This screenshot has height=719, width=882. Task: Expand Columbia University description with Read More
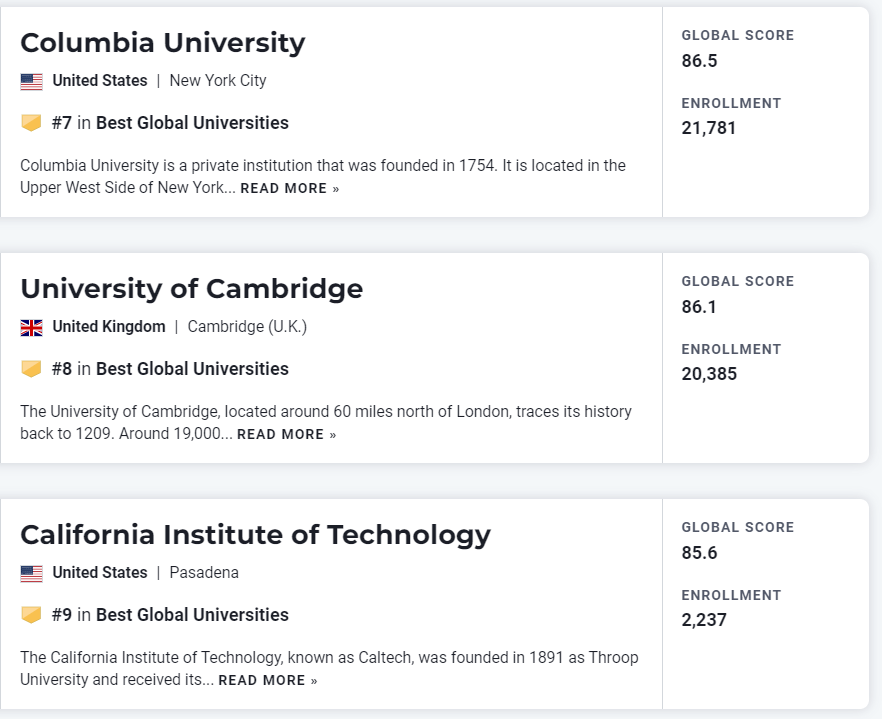[289, 189]
